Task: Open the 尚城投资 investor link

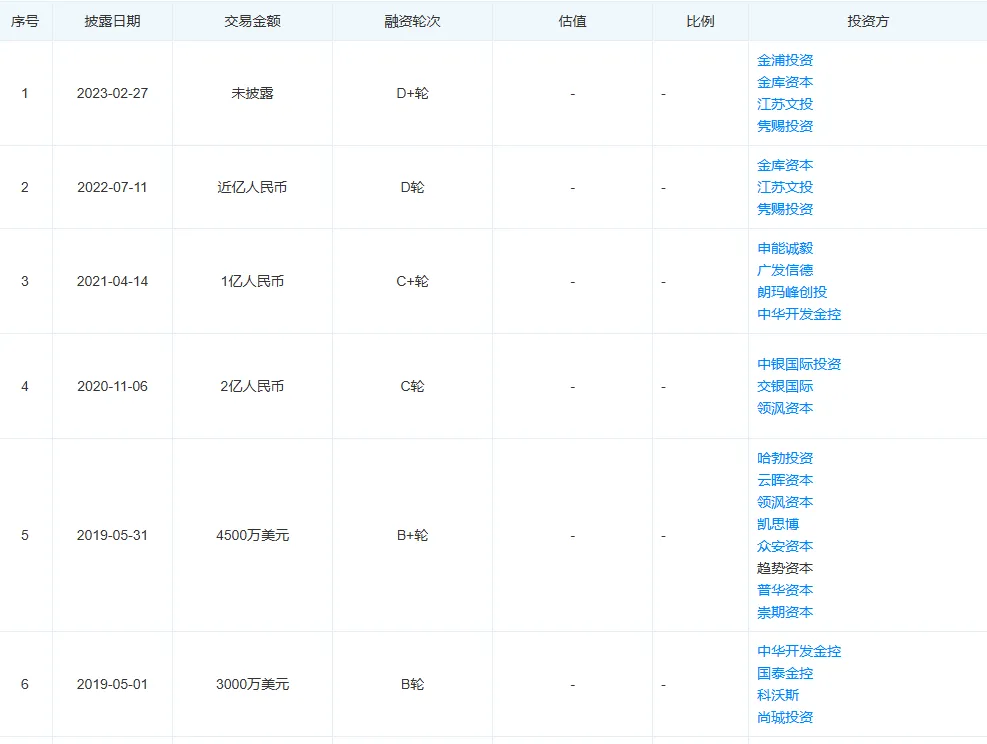Action: [785, 717]
